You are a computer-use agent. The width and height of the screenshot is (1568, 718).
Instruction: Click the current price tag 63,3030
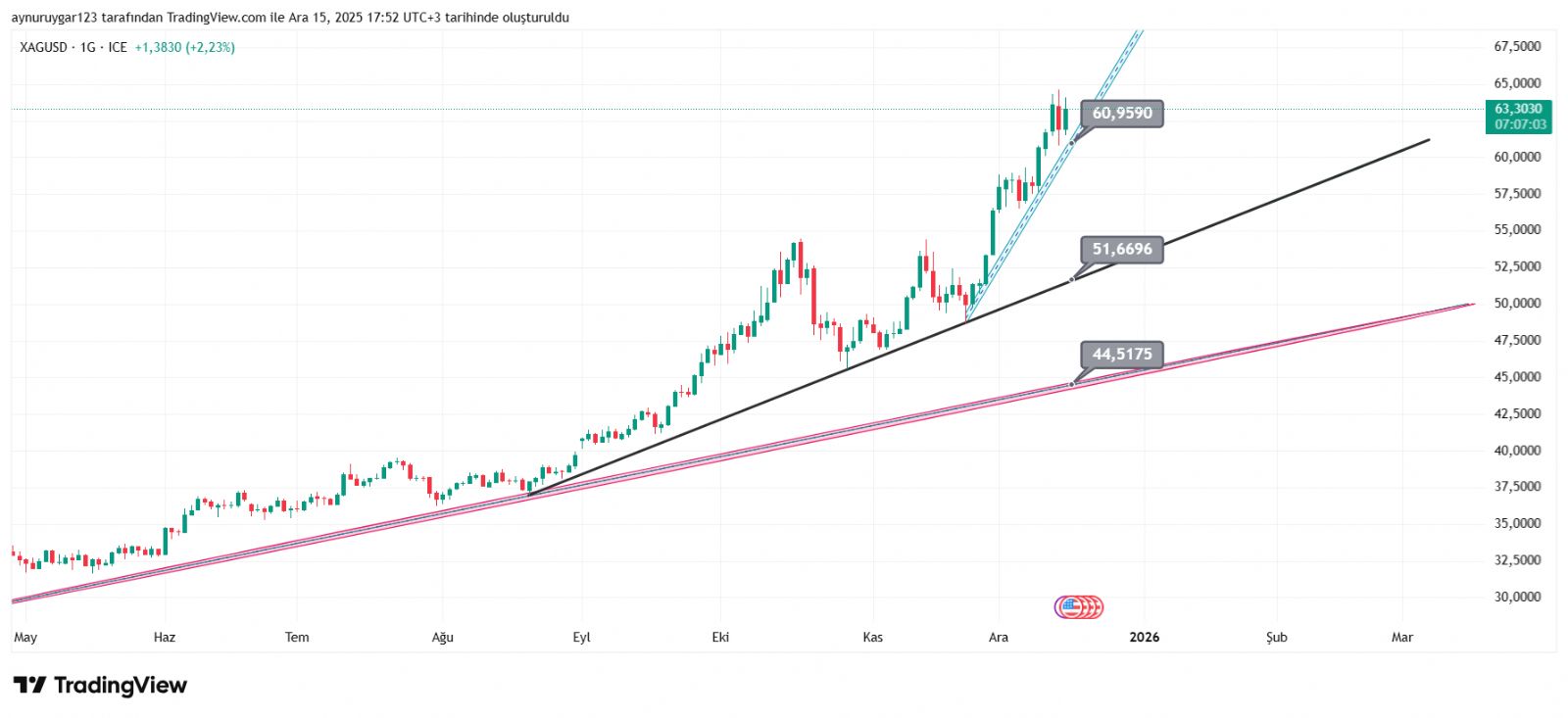point(1518,109)
